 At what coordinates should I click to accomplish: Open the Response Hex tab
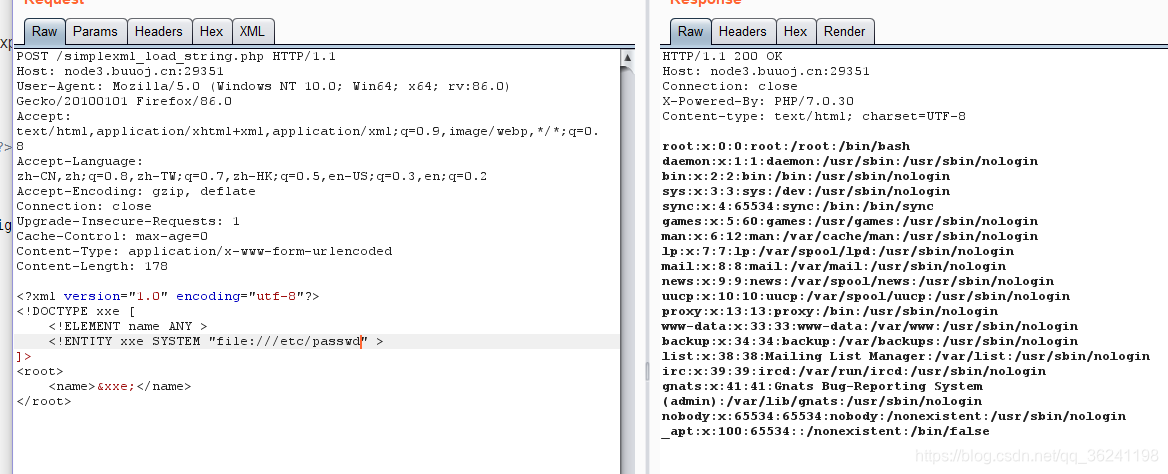pyautogui.click(x=796, y=31)
